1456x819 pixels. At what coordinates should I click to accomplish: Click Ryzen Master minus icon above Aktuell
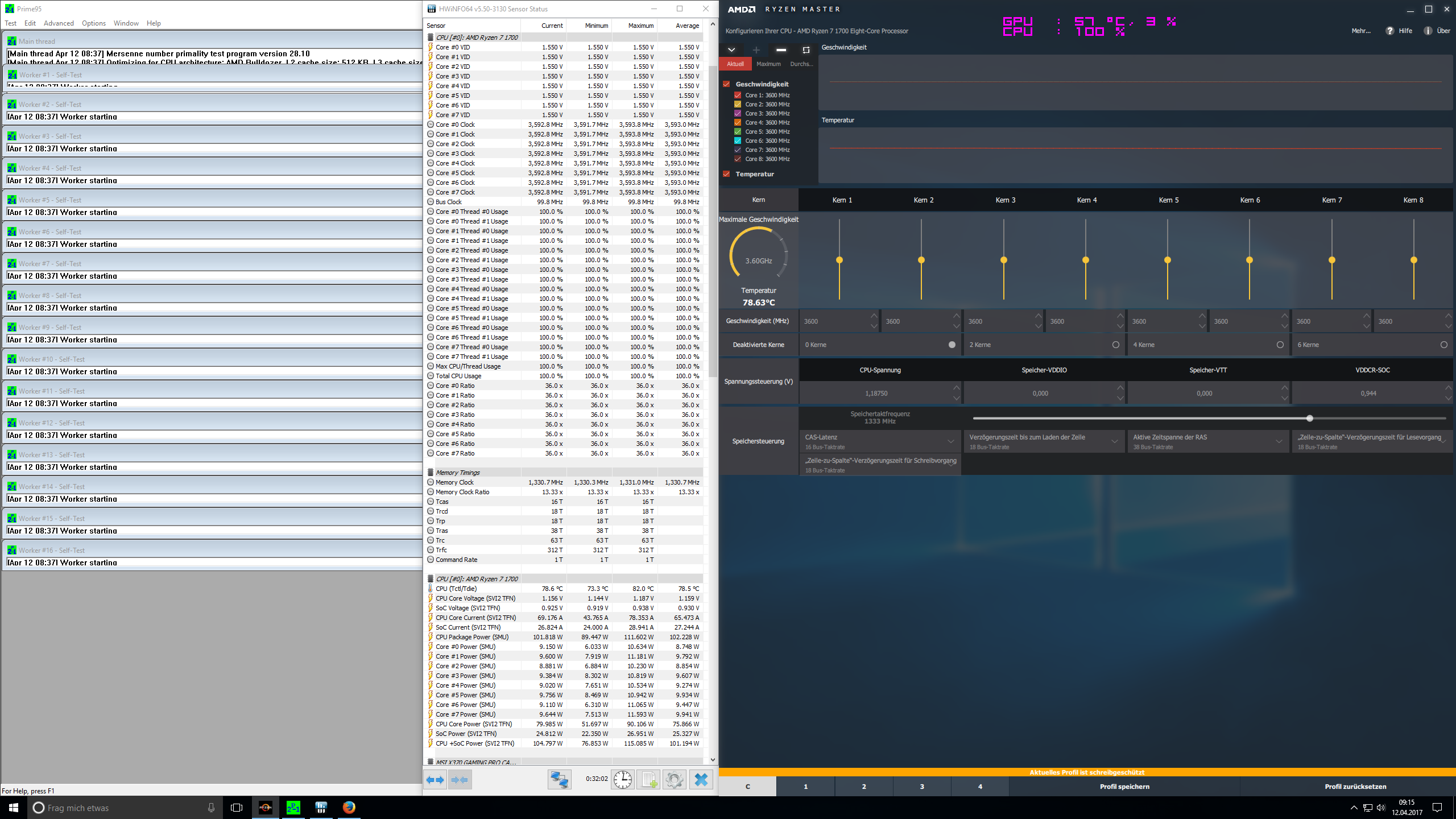[781, 50]
